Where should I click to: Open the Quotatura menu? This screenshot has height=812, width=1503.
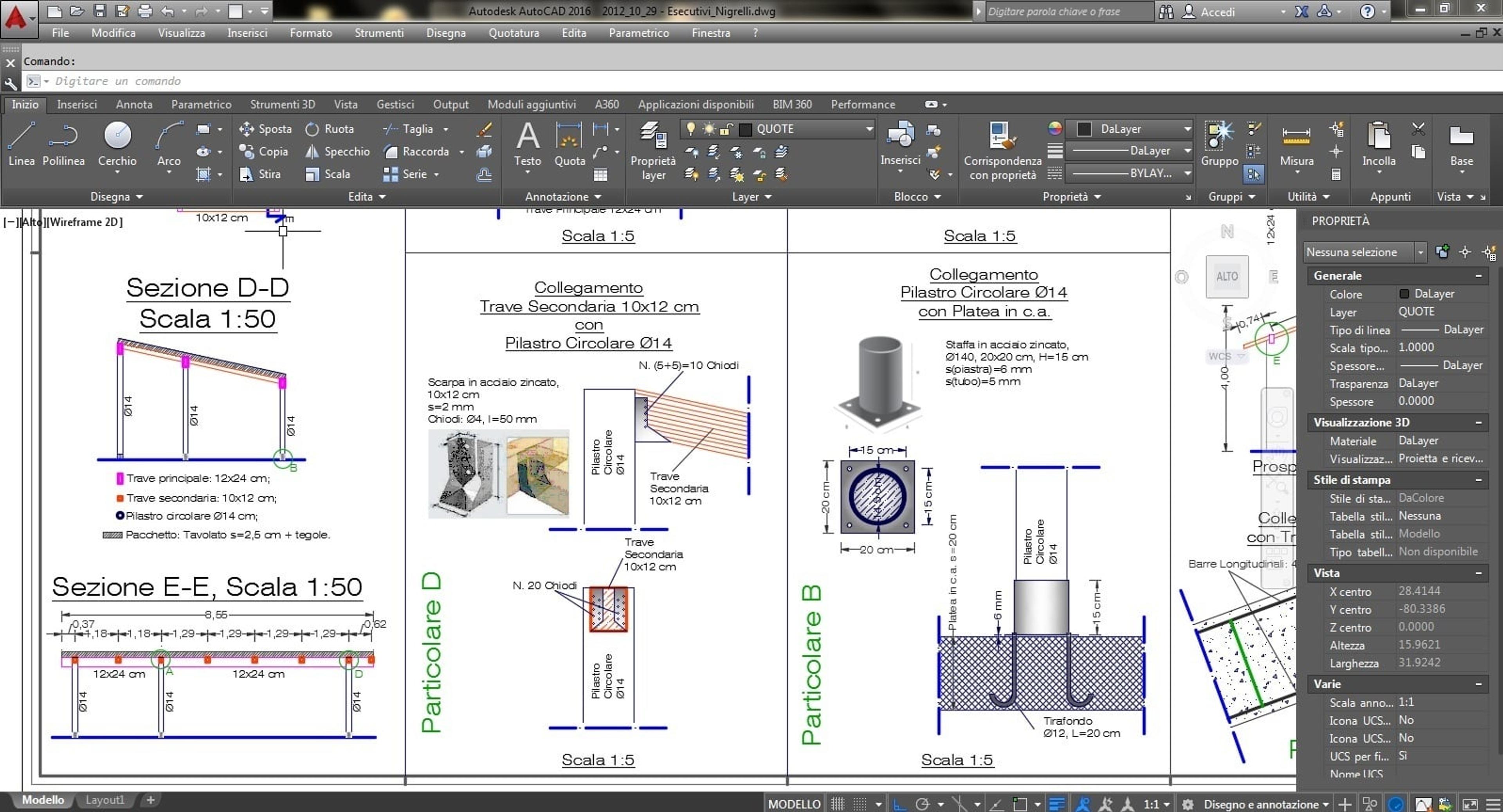point(514,32)
